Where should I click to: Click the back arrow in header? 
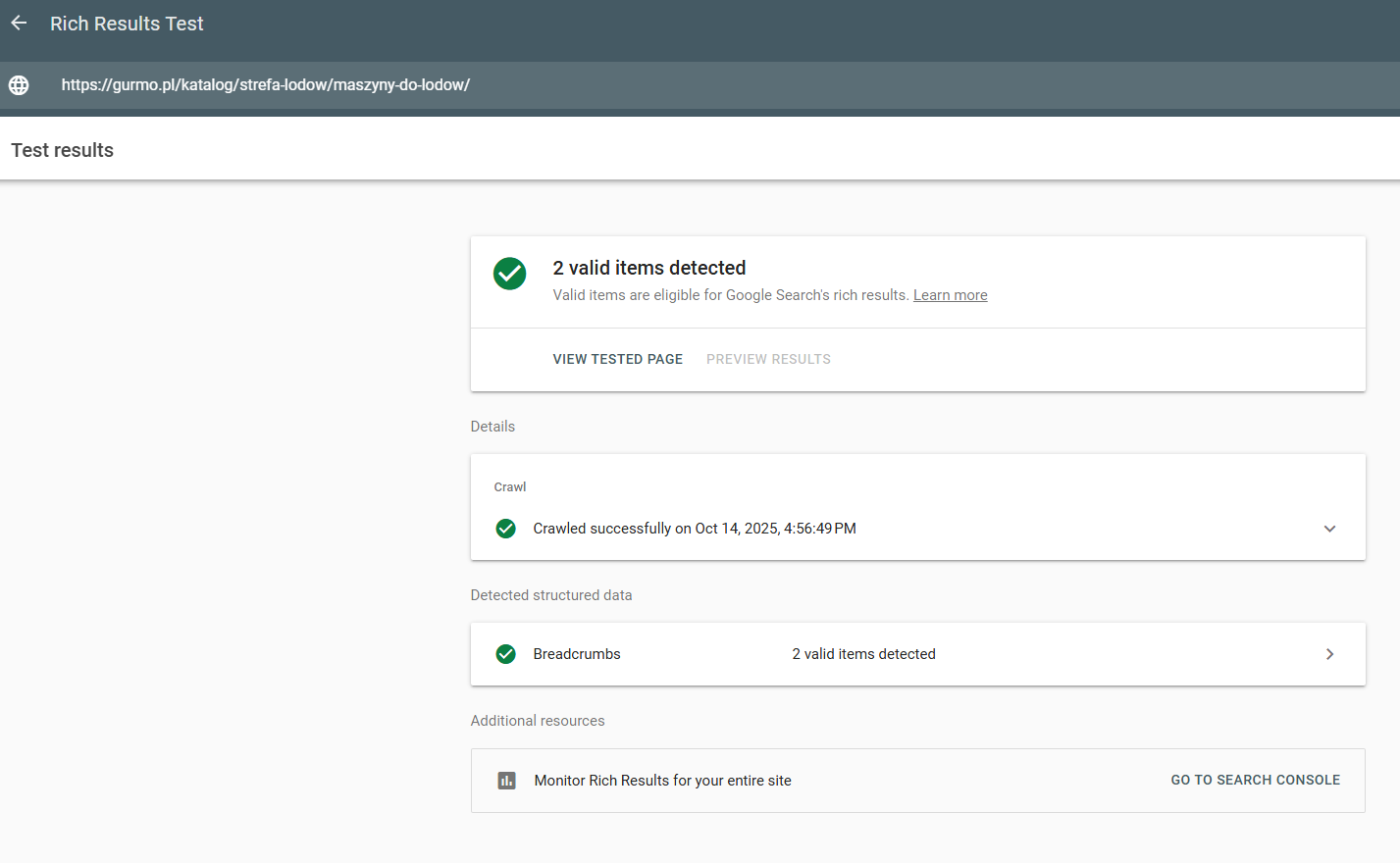[20, 24]
